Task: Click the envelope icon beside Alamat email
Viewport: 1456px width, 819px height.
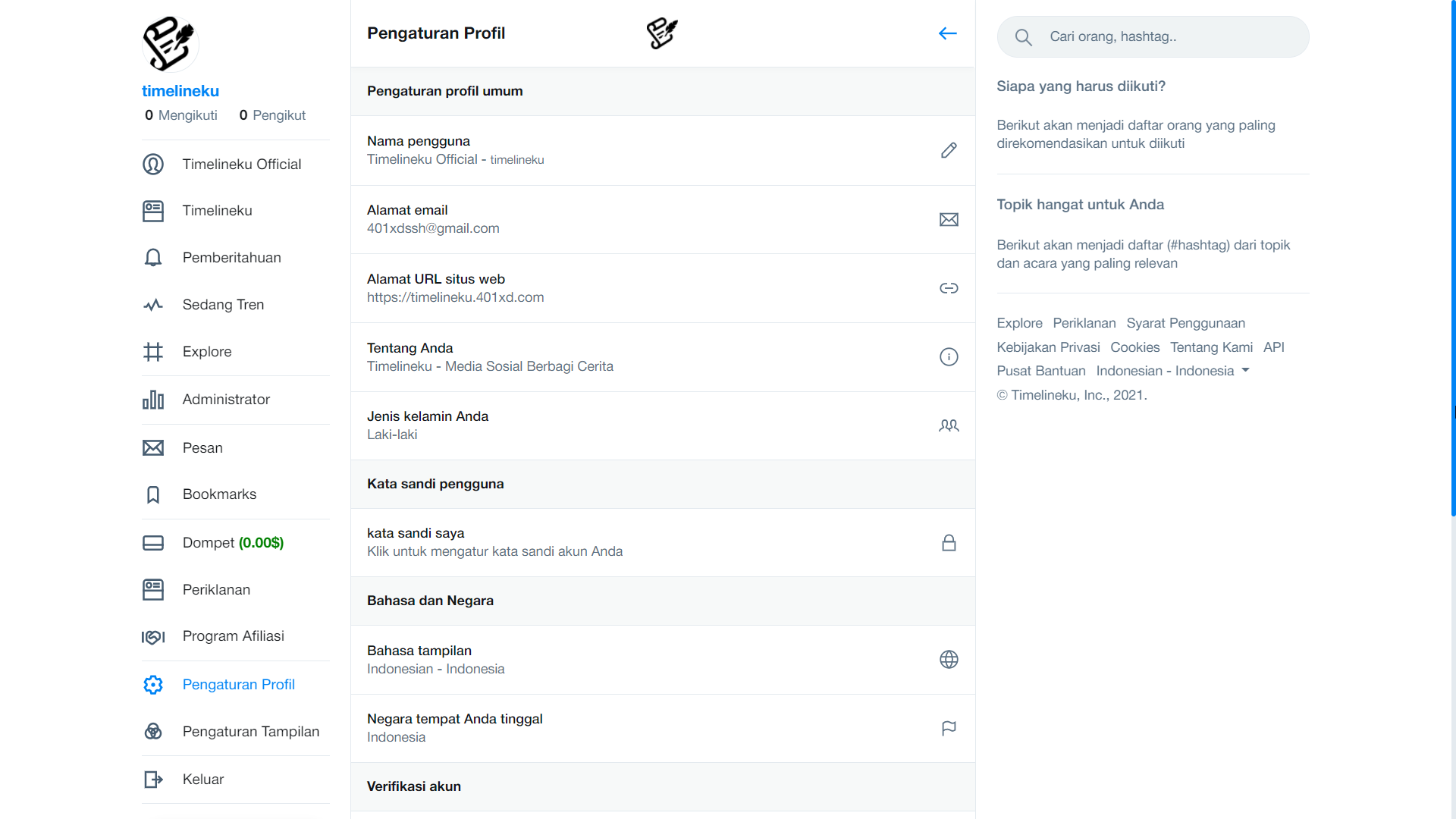Action: pos(949,219)
